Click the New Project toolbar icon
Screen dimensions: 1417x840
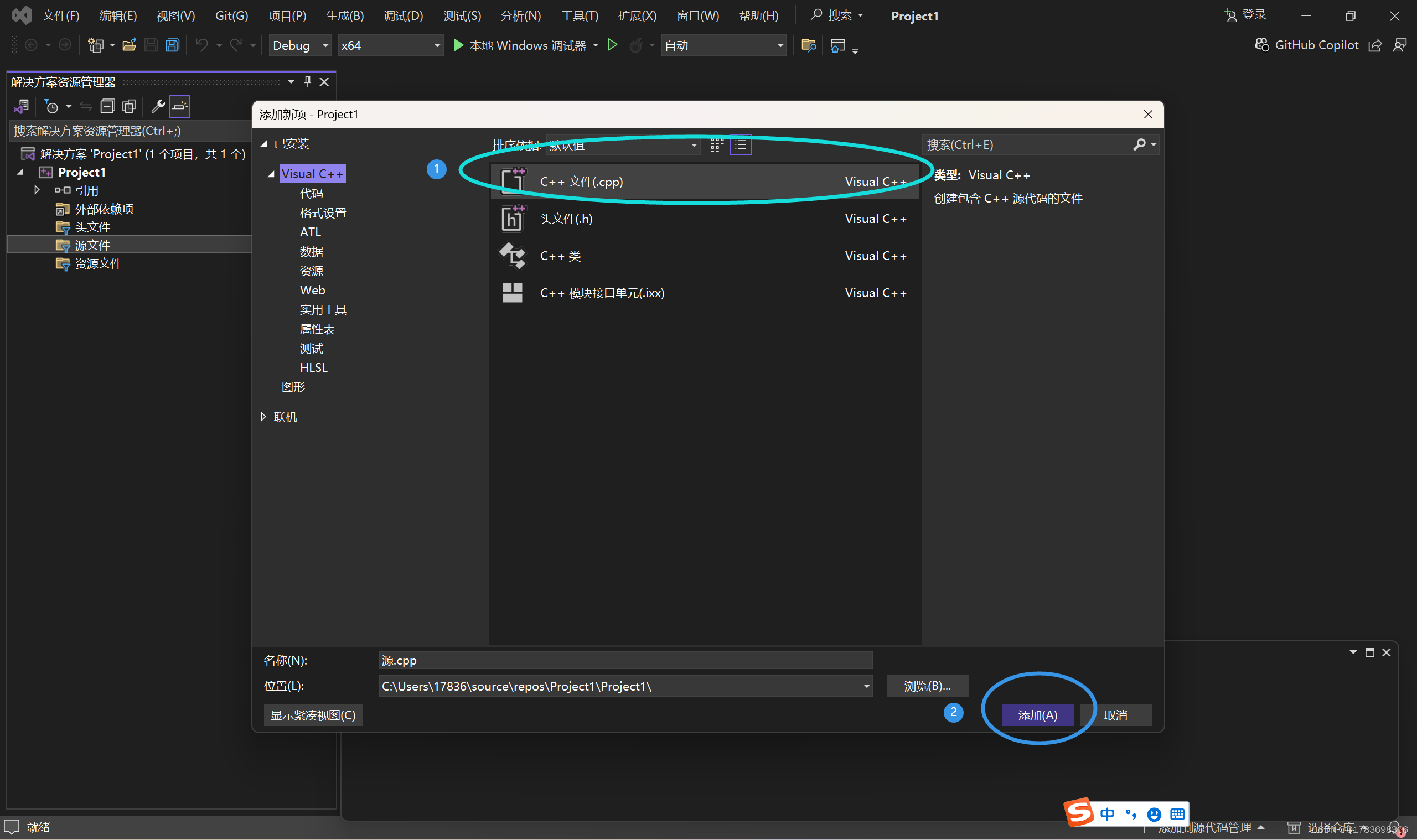[x=96, y=45]
